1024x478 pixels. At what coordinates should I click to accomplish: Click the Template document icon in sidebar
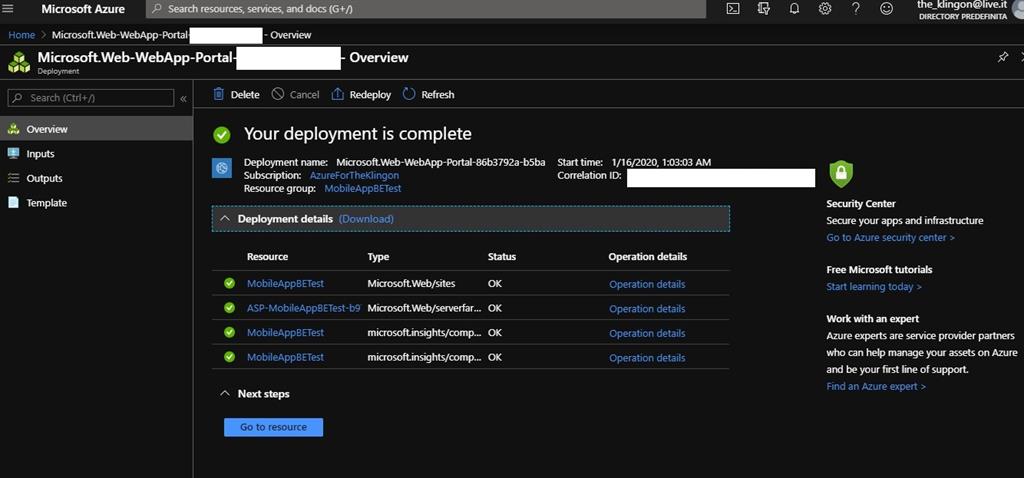tap(13, 202)
